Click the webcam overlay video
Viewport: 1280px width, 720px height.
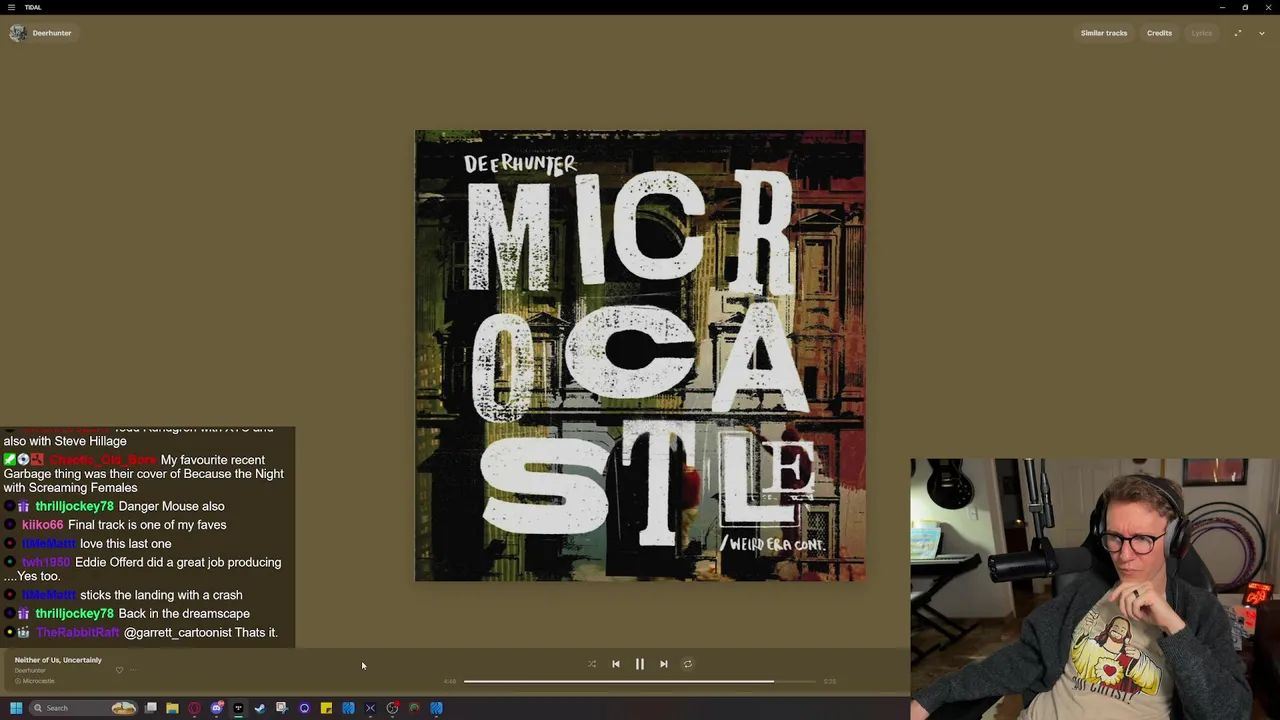[x=1095, y=589]
